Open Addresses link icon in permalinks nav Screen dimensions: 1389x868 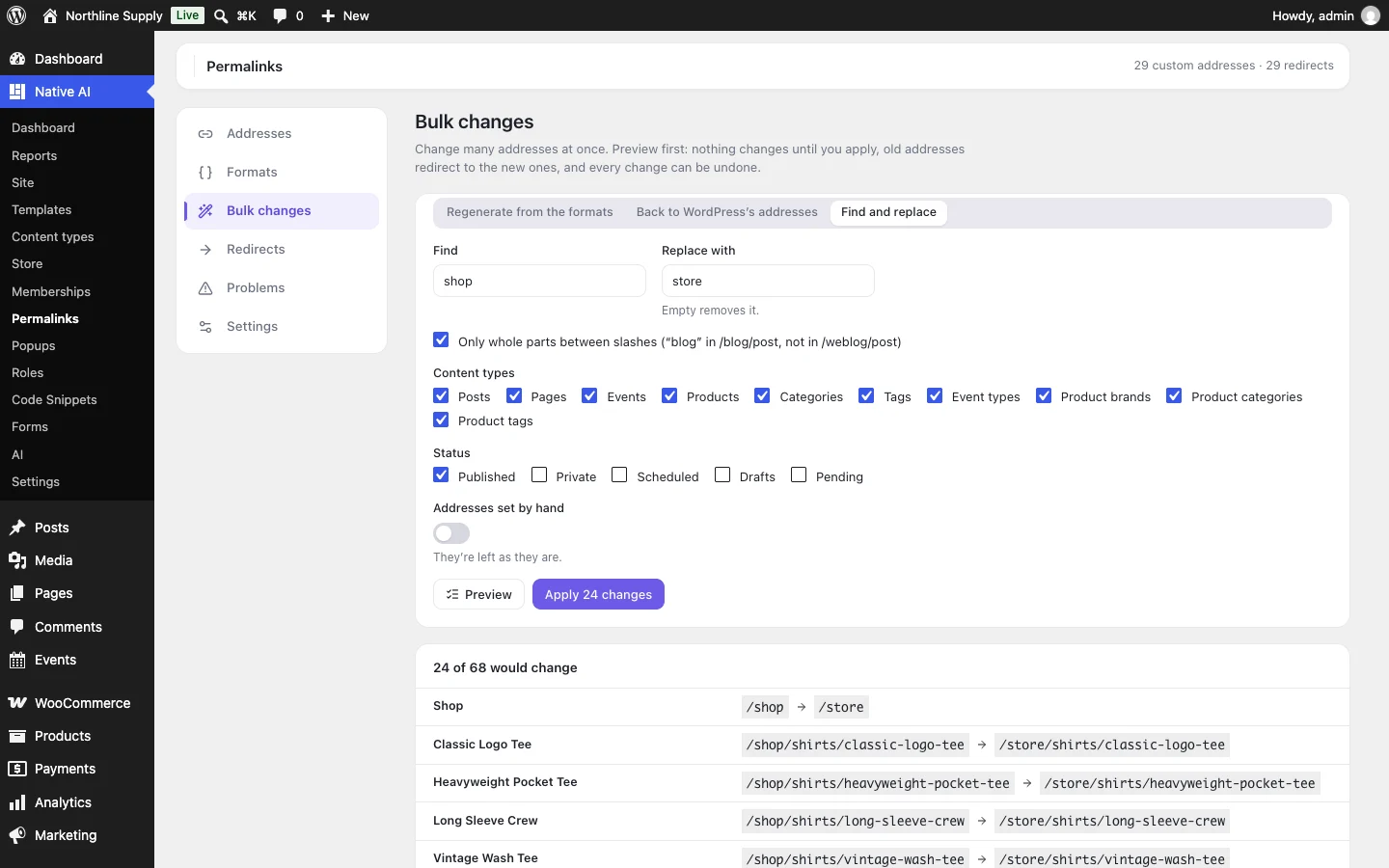point(205,134)
